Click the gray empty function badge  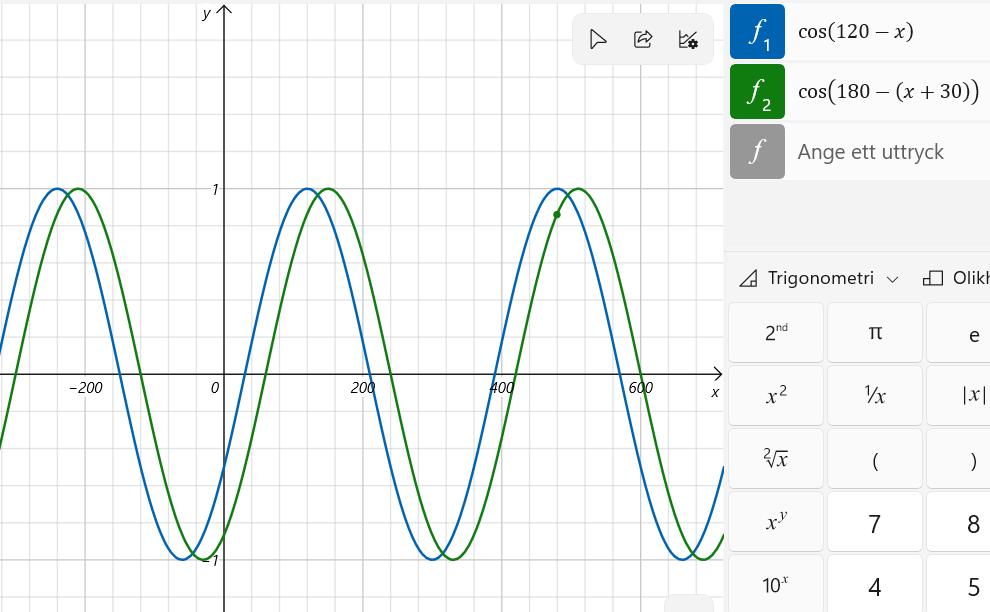[x=757, y=152]
